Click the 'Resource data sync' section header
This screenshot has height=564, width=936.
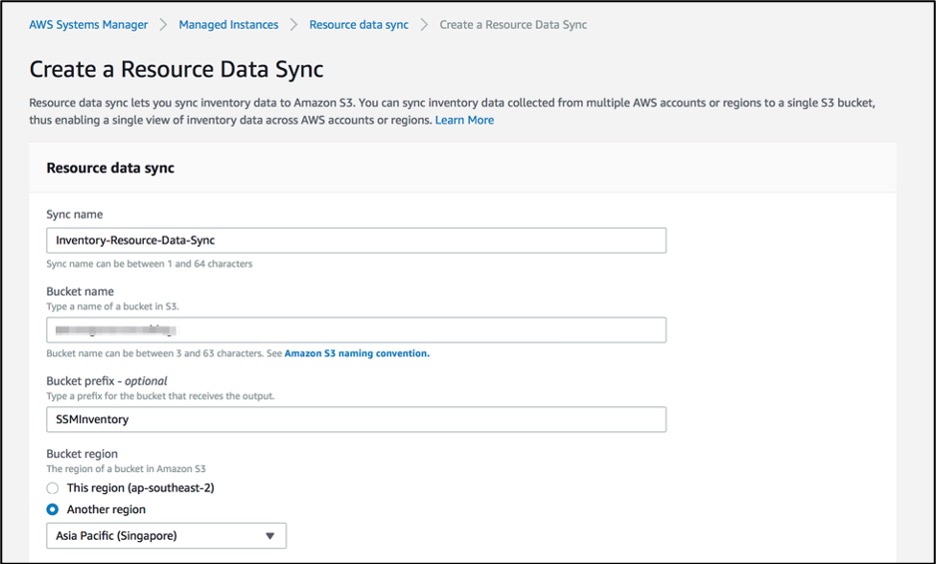coord(110,168)
